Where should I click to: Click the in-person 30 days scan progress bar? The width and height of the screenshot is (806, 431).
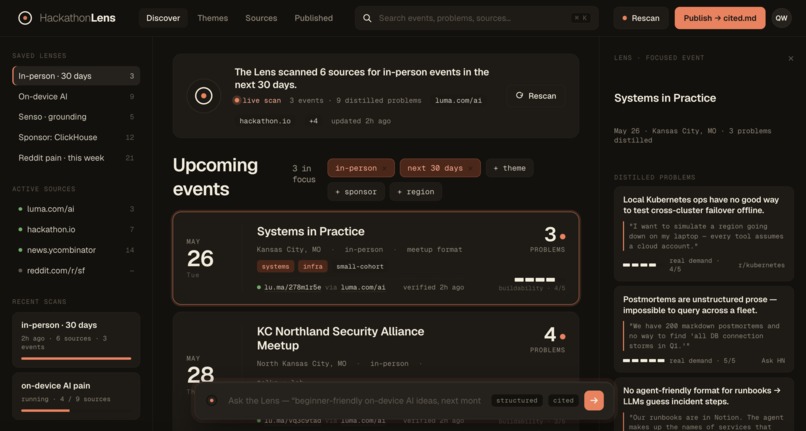point(76,358)
